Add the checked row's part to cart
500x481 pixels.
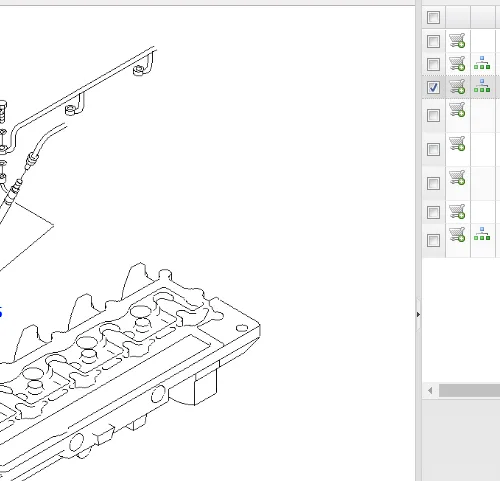[457, 87]
